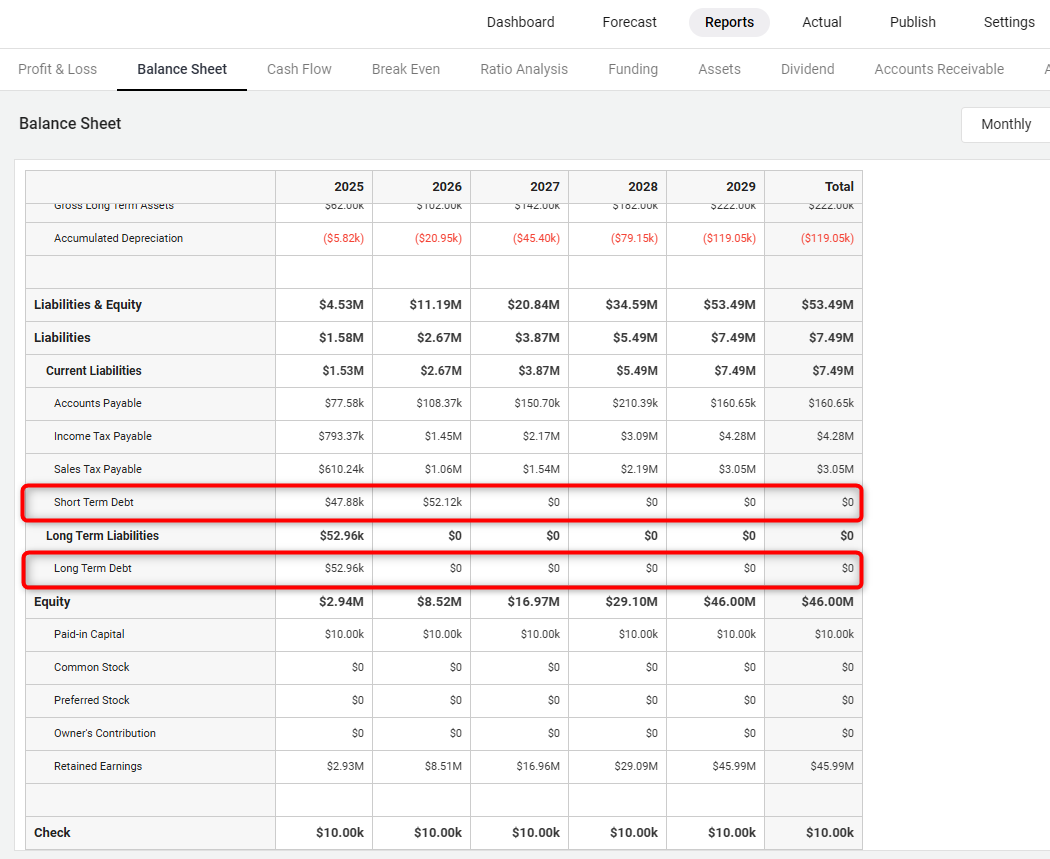The height and width of the screenshot is (859, 1050).
Task: Open the Dashboard section
Action: pos(520,22)
